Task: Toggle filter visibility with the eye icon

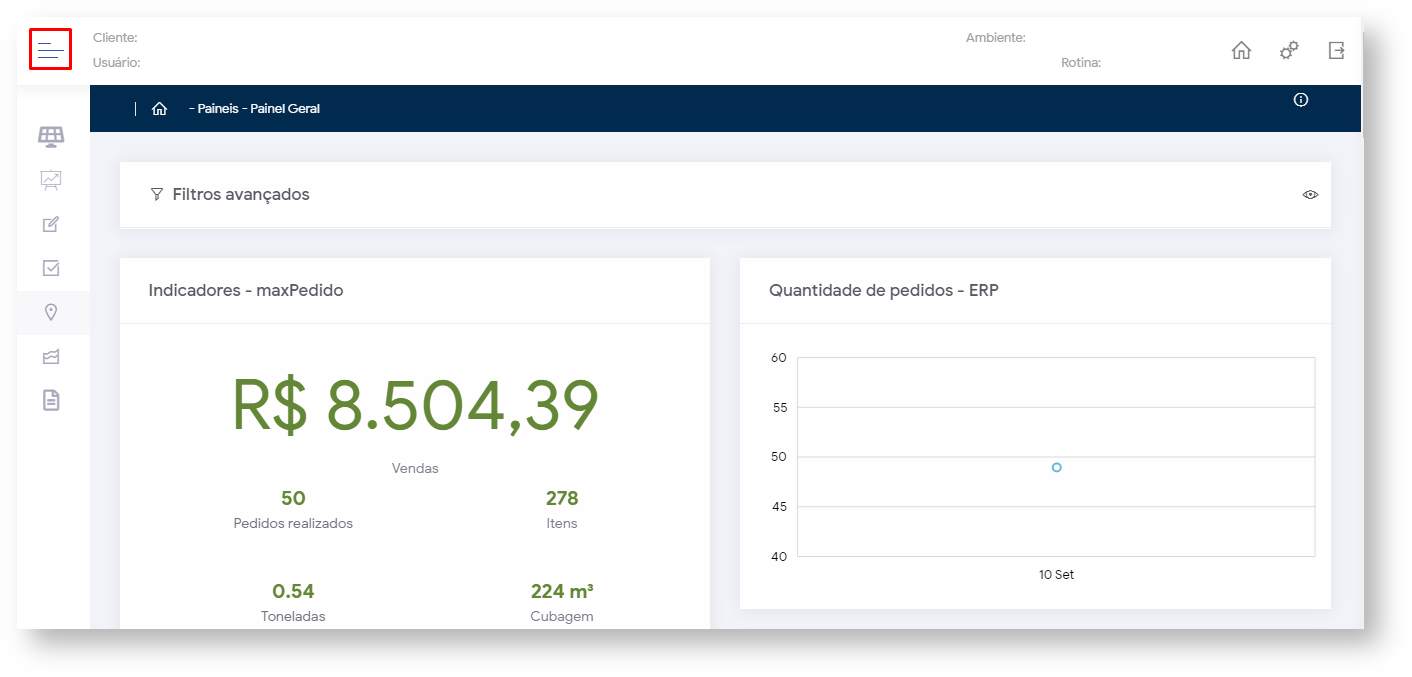Action: click(1310, 195)
